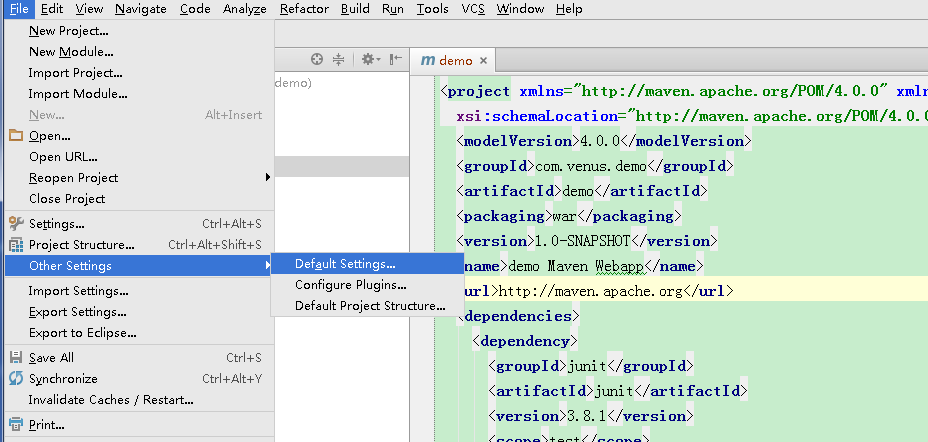Choose Open URL... menu entry
Viewport: 928px width, 442px height.
coord(140,157)
